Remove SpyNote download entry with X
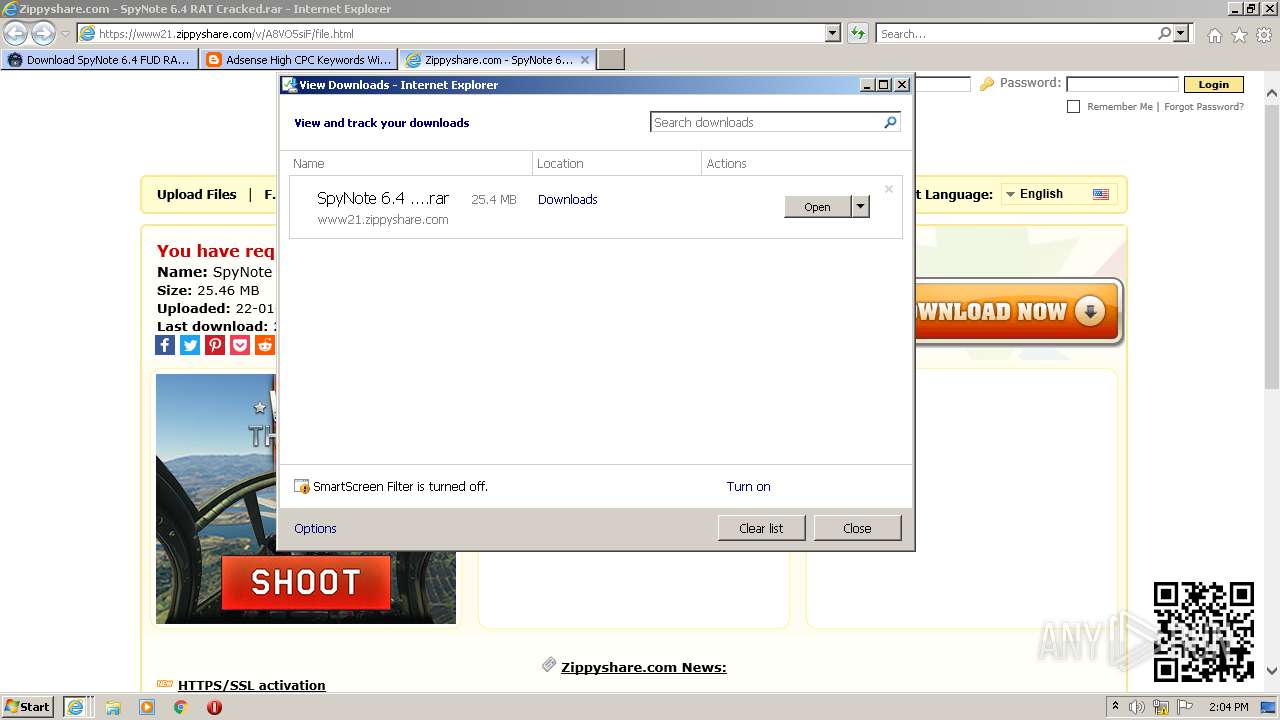Viewport: 1280px width, 720px height. [888, 188]
